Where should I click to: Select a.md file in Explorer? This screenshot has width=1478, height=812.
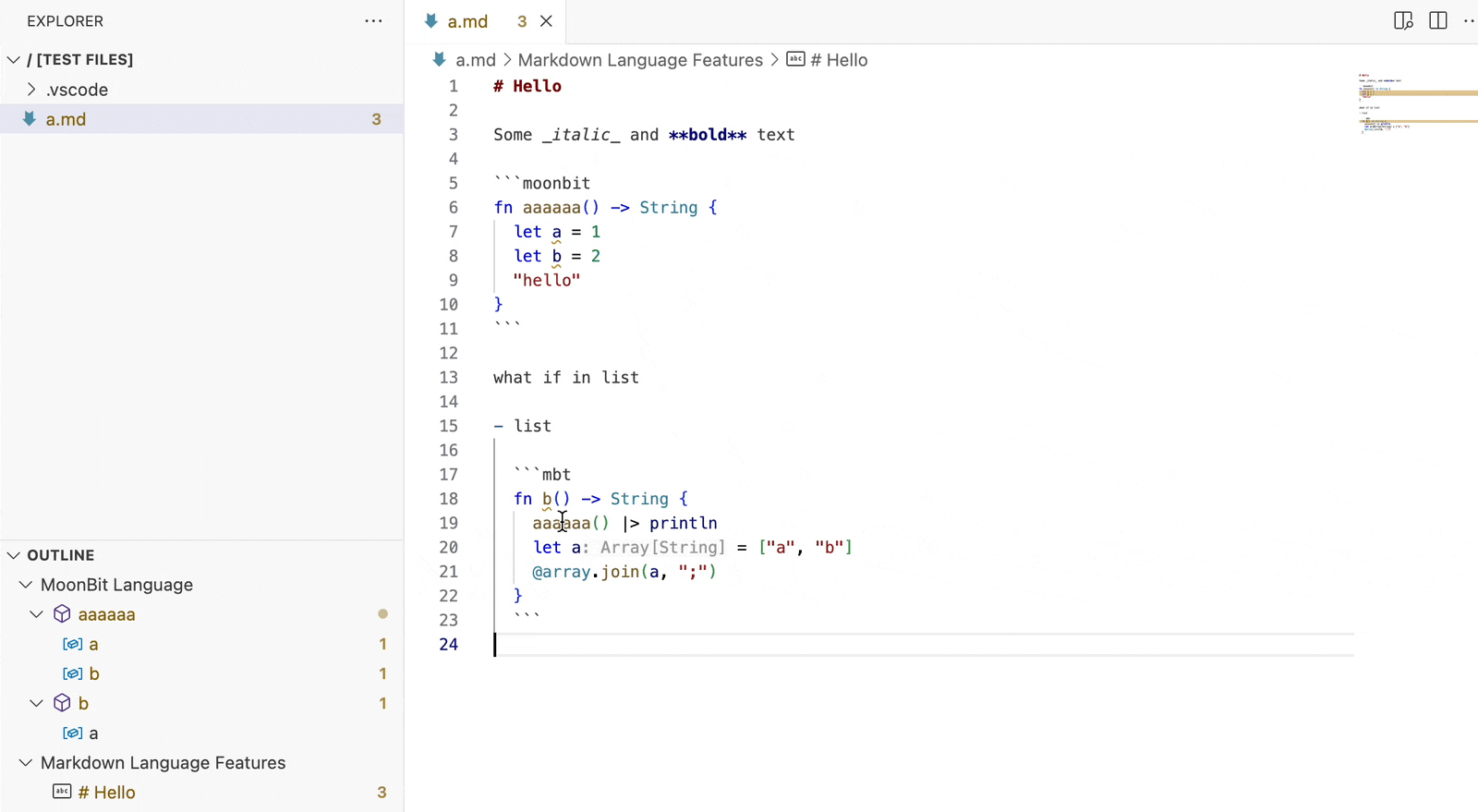[201, 119]
